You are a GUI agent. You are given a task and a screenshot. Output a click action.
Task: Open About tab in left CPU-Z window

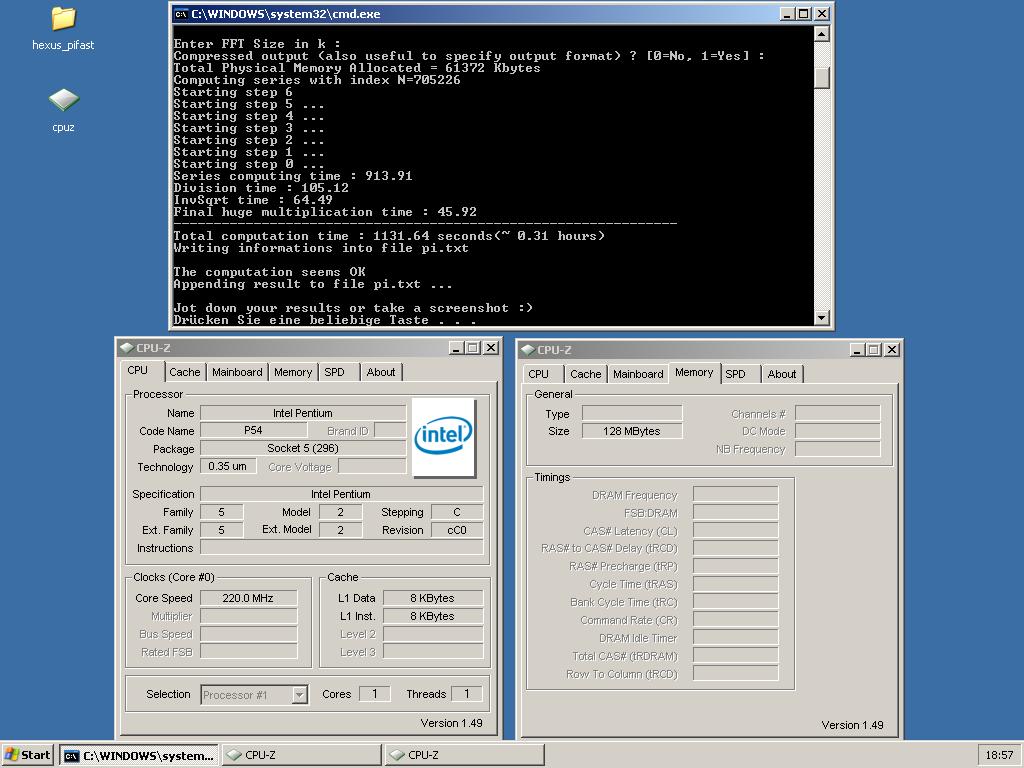click(x=381, y=372)
